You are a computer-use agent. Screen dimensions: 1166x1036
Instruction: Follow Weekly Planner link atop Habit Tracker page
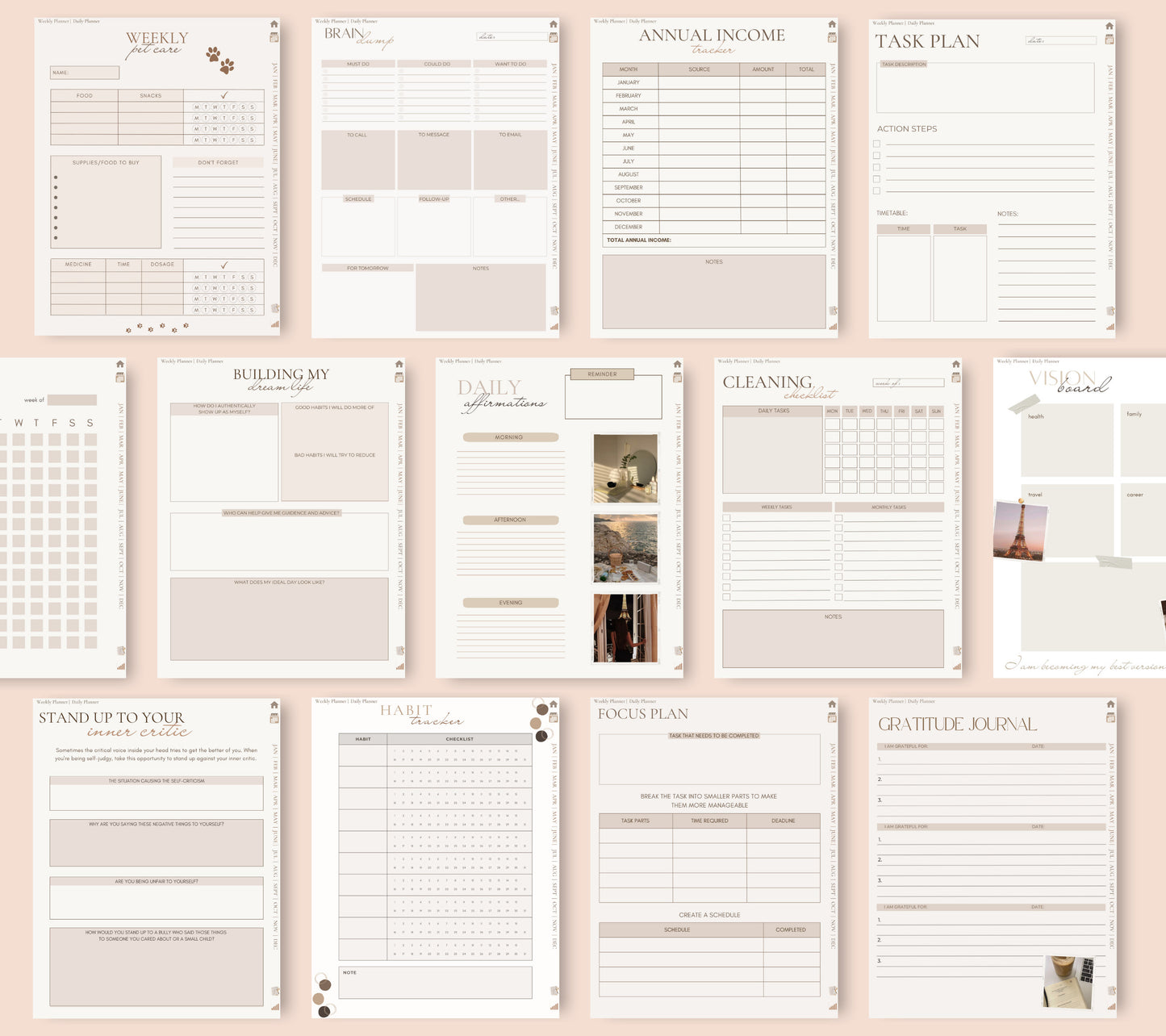click(x=331, y=701)
